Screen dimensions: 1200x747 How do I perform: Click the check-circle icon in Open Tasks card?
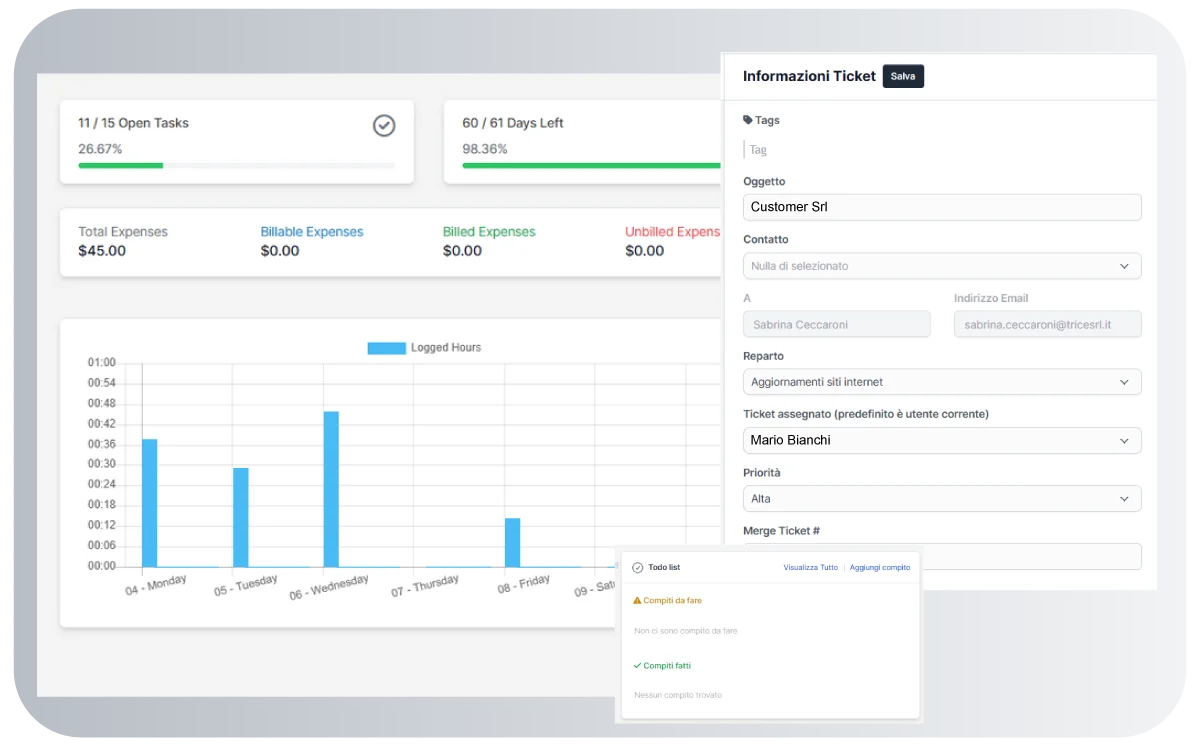[x=384, y=125]
